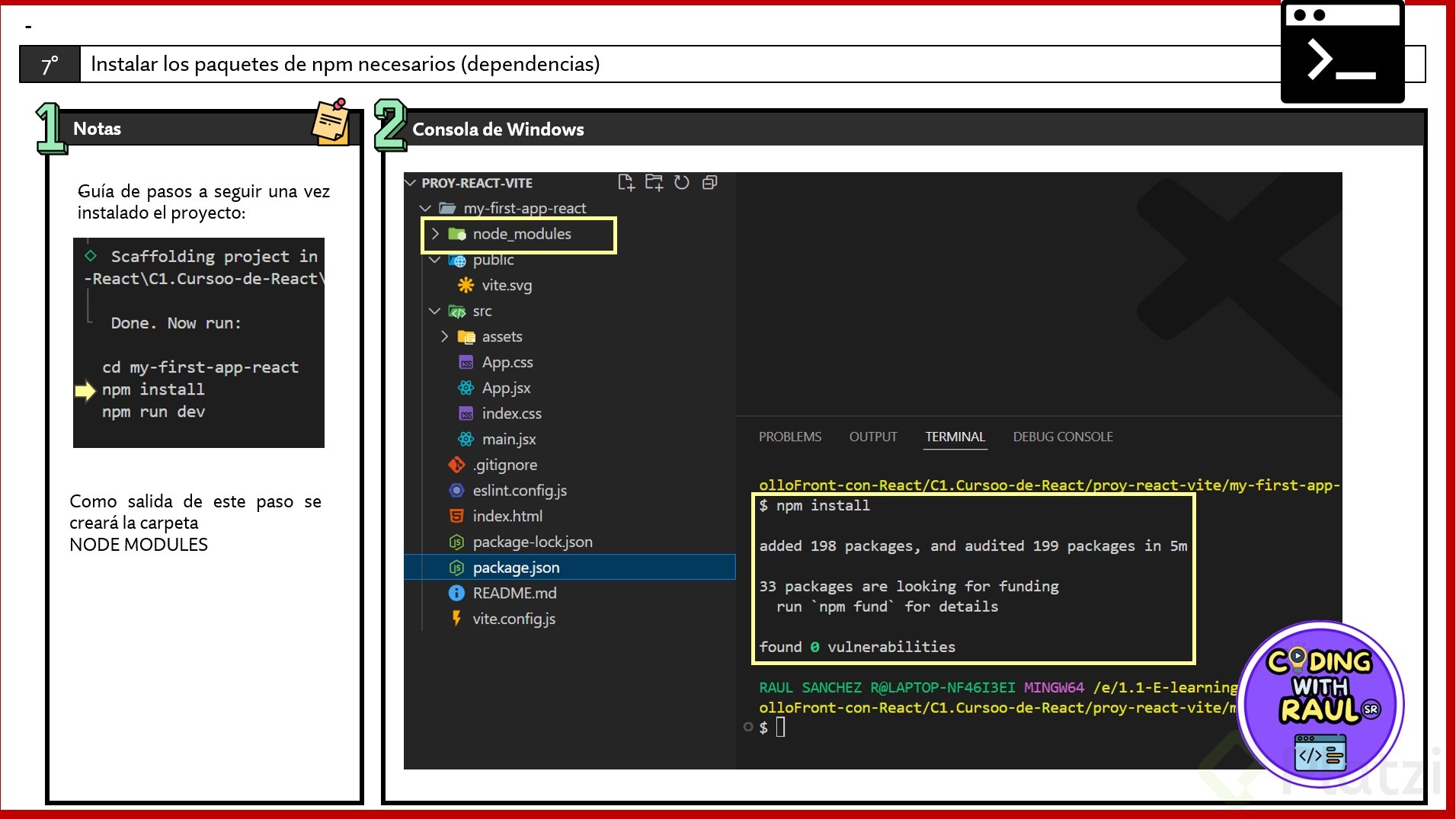Click the public folder icon
1456x819 pixels.
click(457, 260)
